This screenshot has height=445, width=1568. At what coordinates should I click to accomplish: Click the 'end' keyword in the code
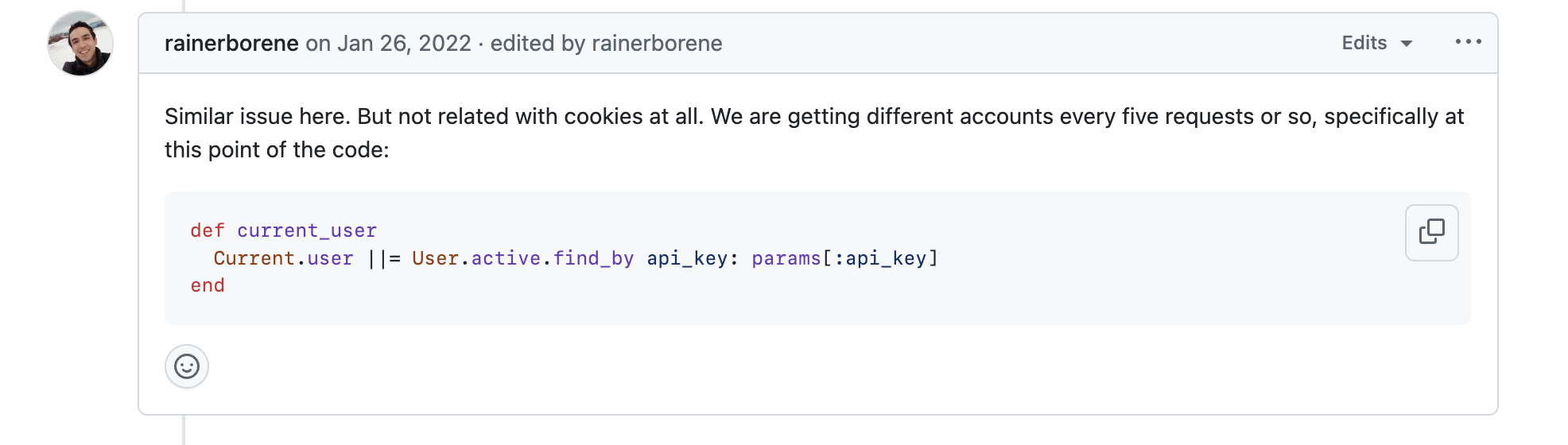click(x=208, y=285)
